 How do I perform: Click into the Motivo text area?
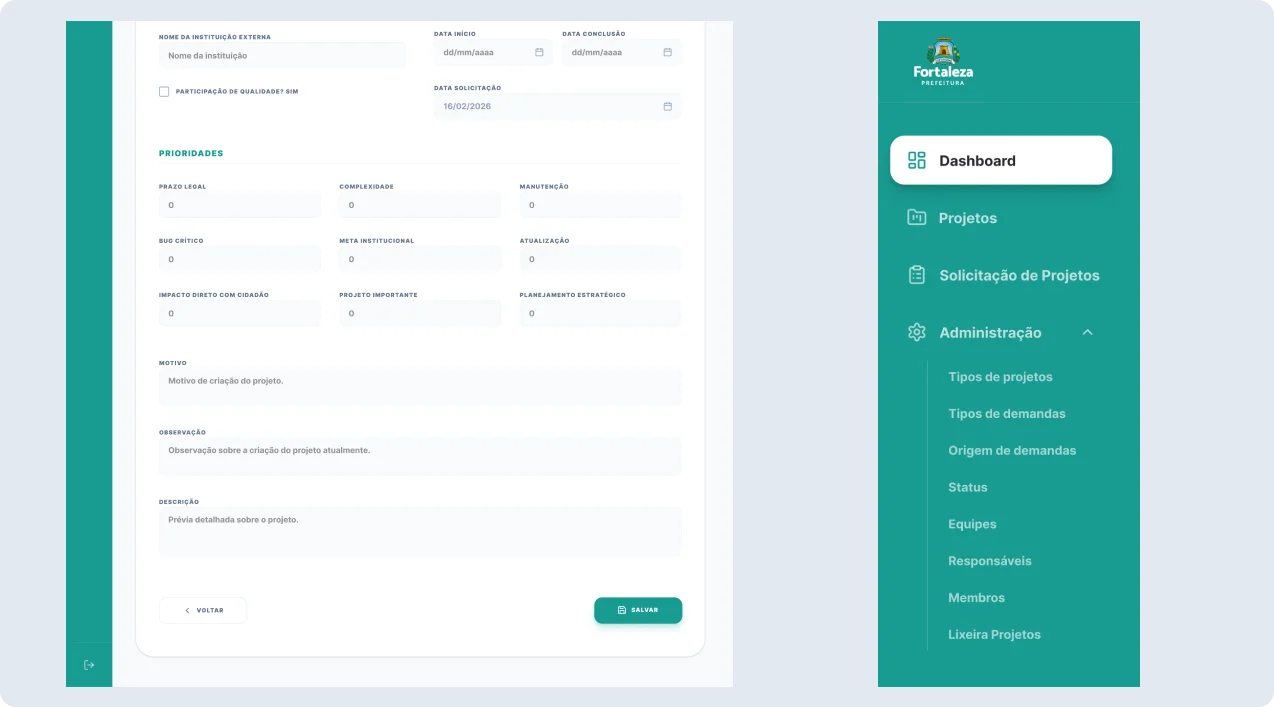coord(420,387)
